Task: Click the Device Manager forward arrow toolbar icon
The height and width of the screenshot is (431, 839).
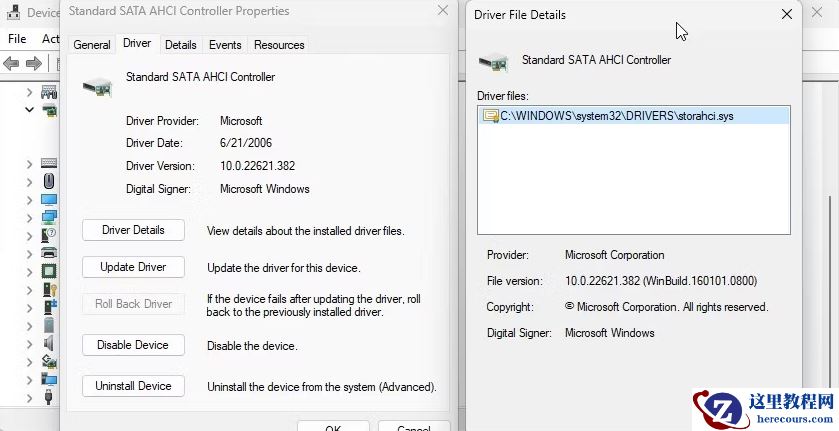Action: coord(34,64)
